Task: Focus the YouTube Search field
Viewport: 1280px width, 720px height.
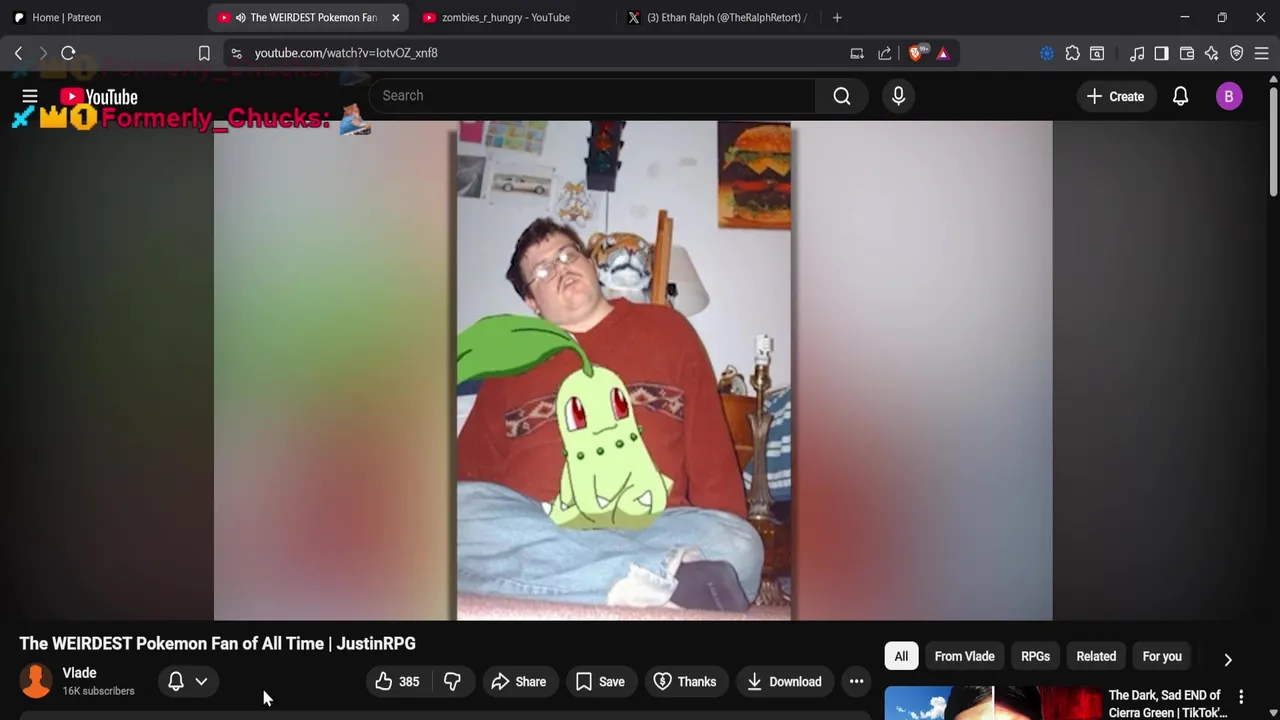Action: pos(593,96)
